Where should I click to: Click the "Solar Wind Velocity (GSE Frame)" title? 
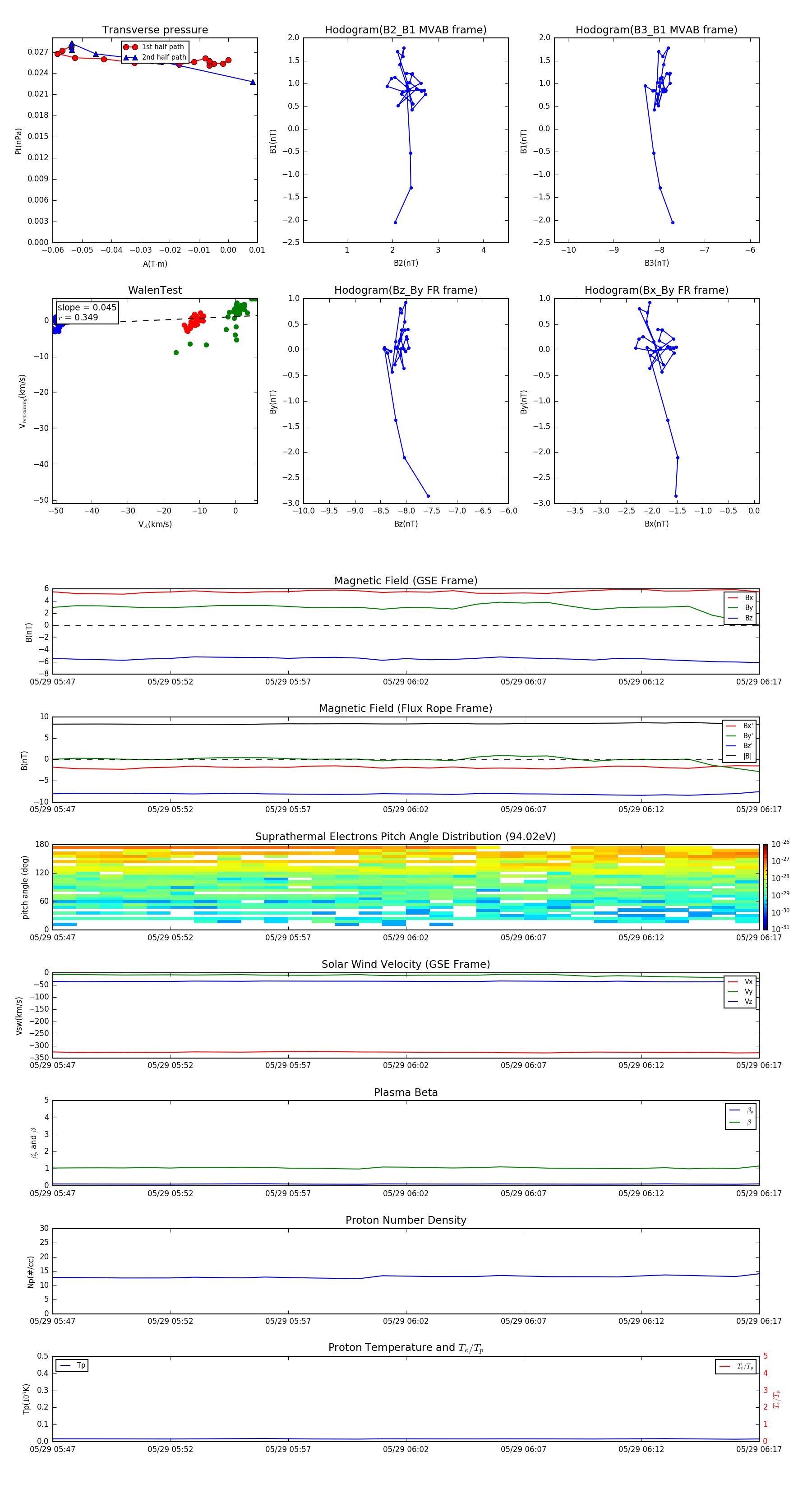(x=406, y=964)
